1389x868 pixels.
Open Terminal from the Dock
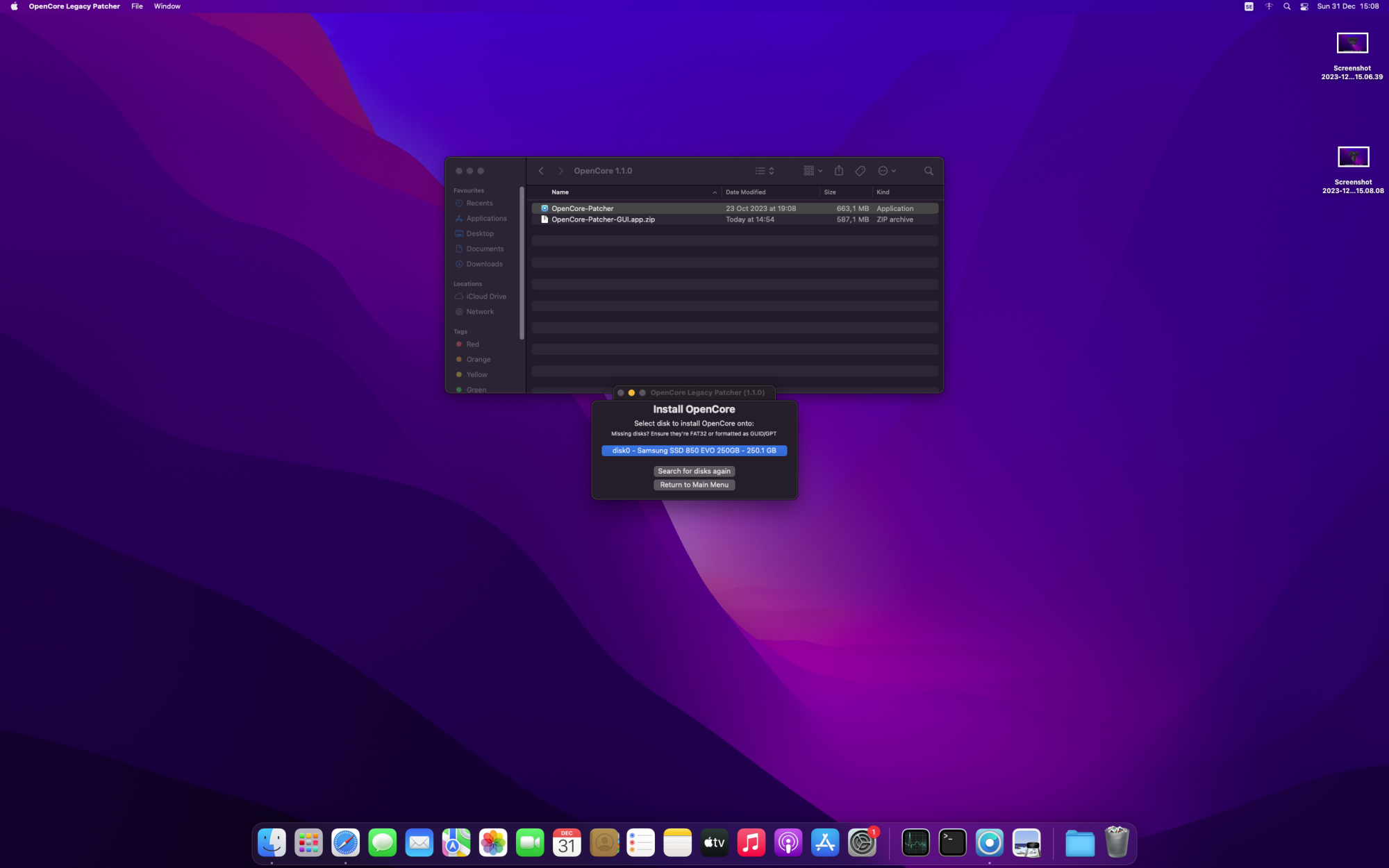(952, 842)
